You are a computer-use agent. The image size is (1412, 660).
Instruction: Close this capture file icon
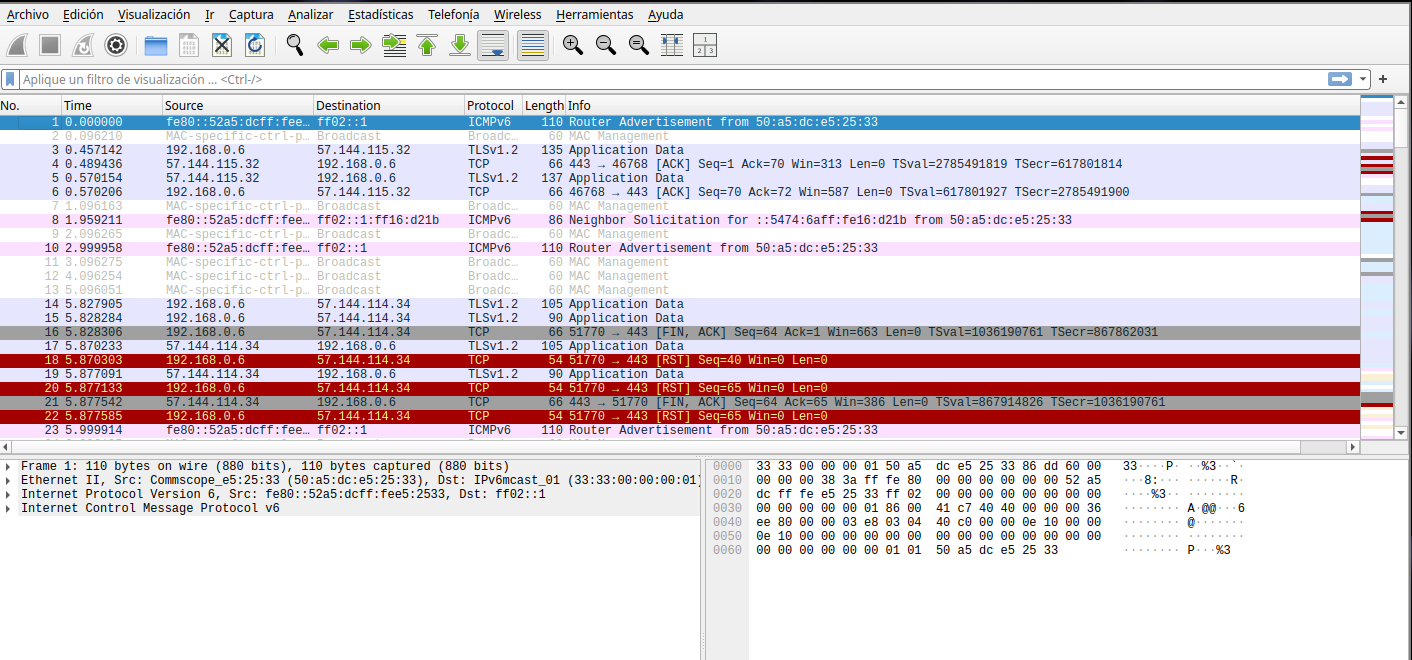[x=222, y=45]
